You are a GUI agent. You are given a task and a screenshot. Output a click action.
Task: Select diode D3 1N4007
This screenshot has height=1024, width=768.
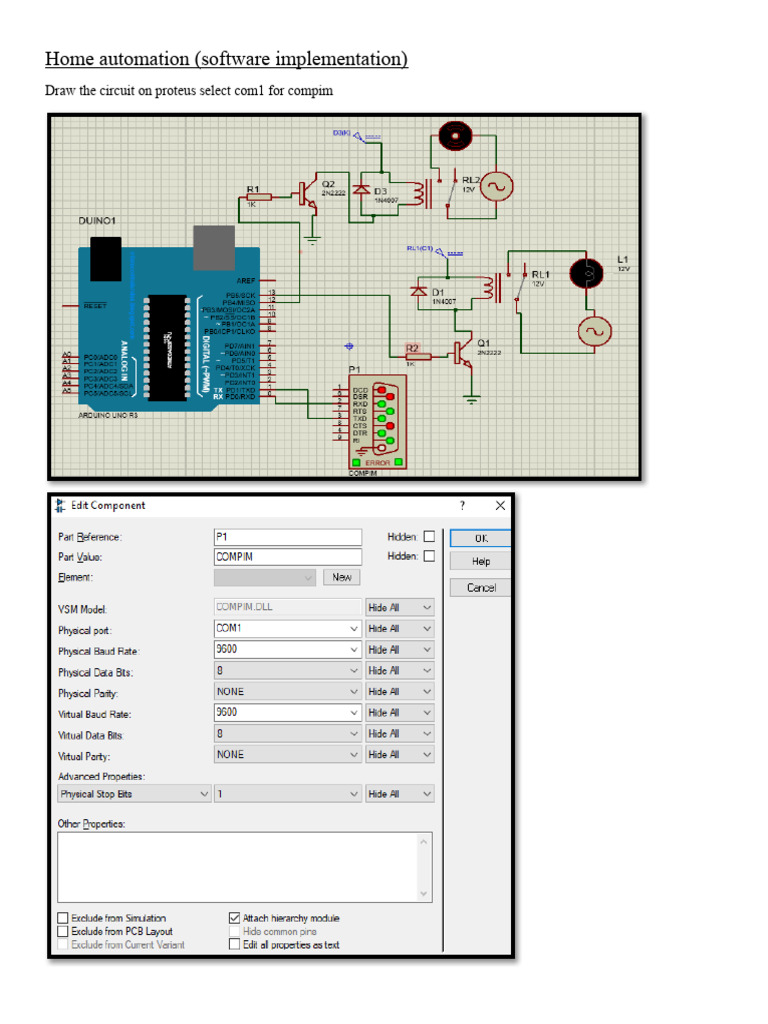(361, 190)
